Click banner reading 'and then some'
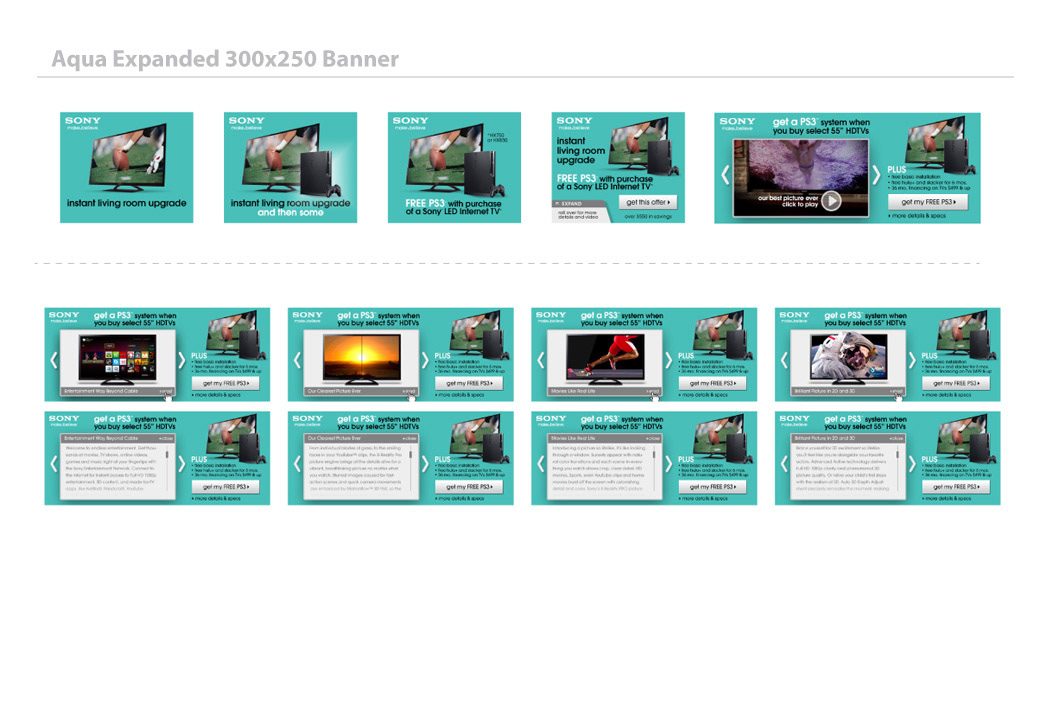The height and width of the screenshot is (713, 1050). tap(290, 167)
